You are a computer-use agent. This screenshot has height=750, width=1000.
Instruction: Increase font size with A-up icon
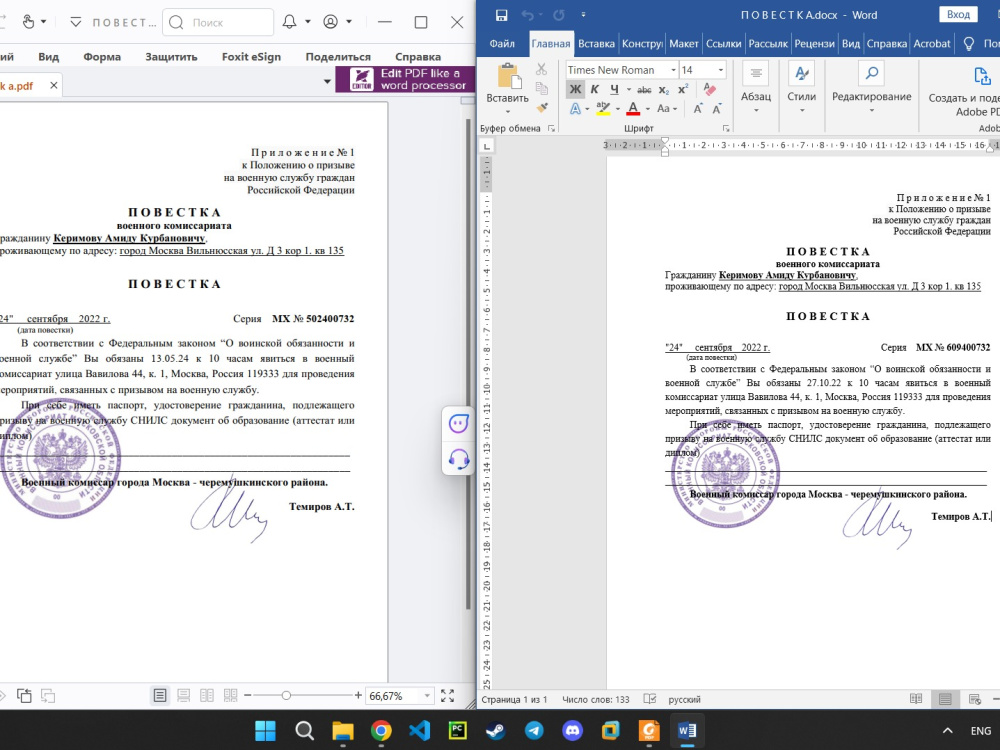pyautogui.click(x=698, y=108)
